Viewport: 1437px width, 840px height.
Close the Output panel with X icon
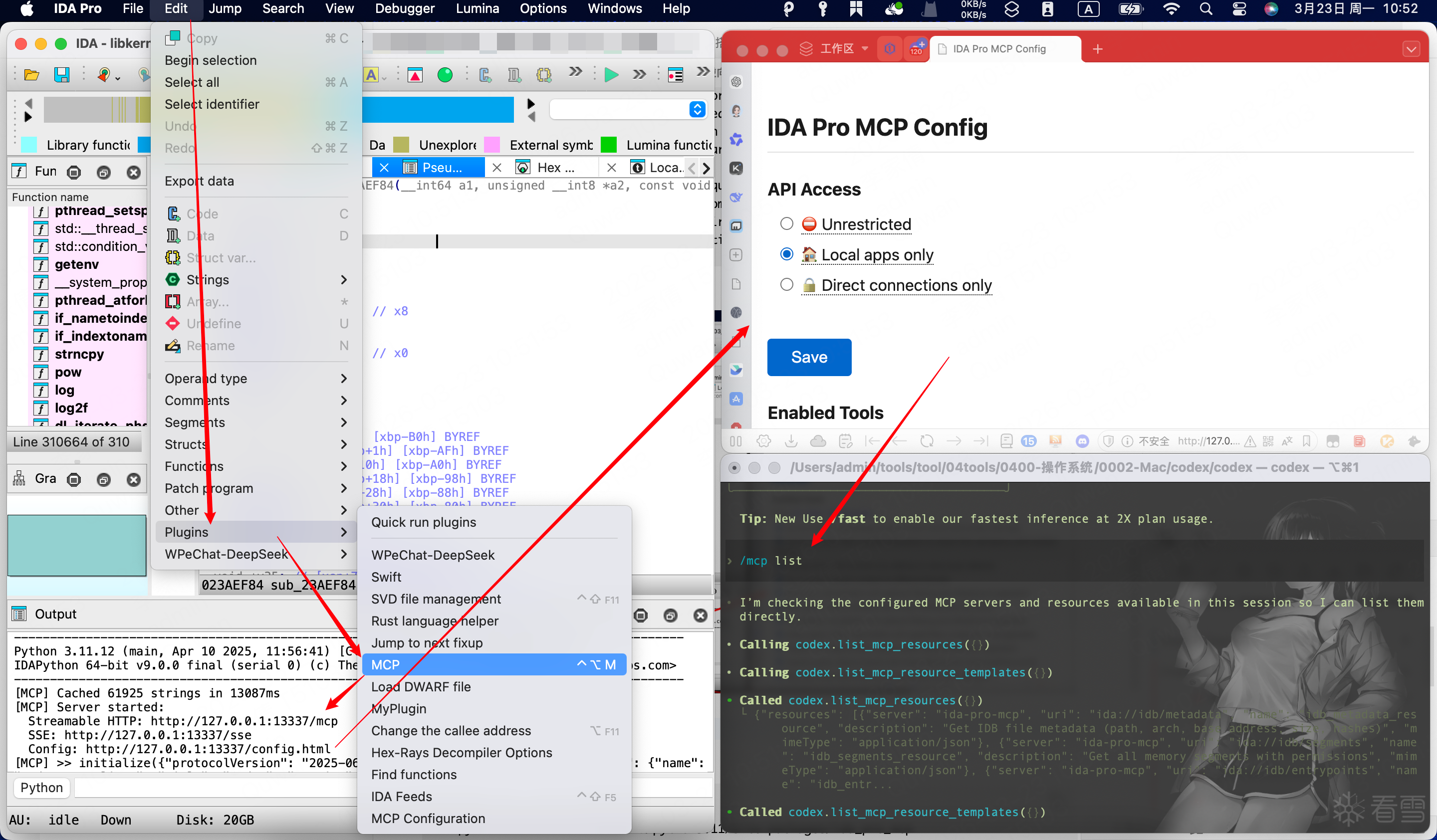point(700,615)
